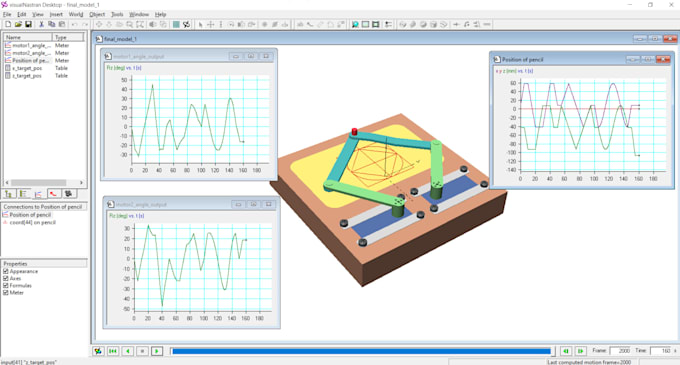
Task: Click the Copy icon in toolbar
Action: 51,25
